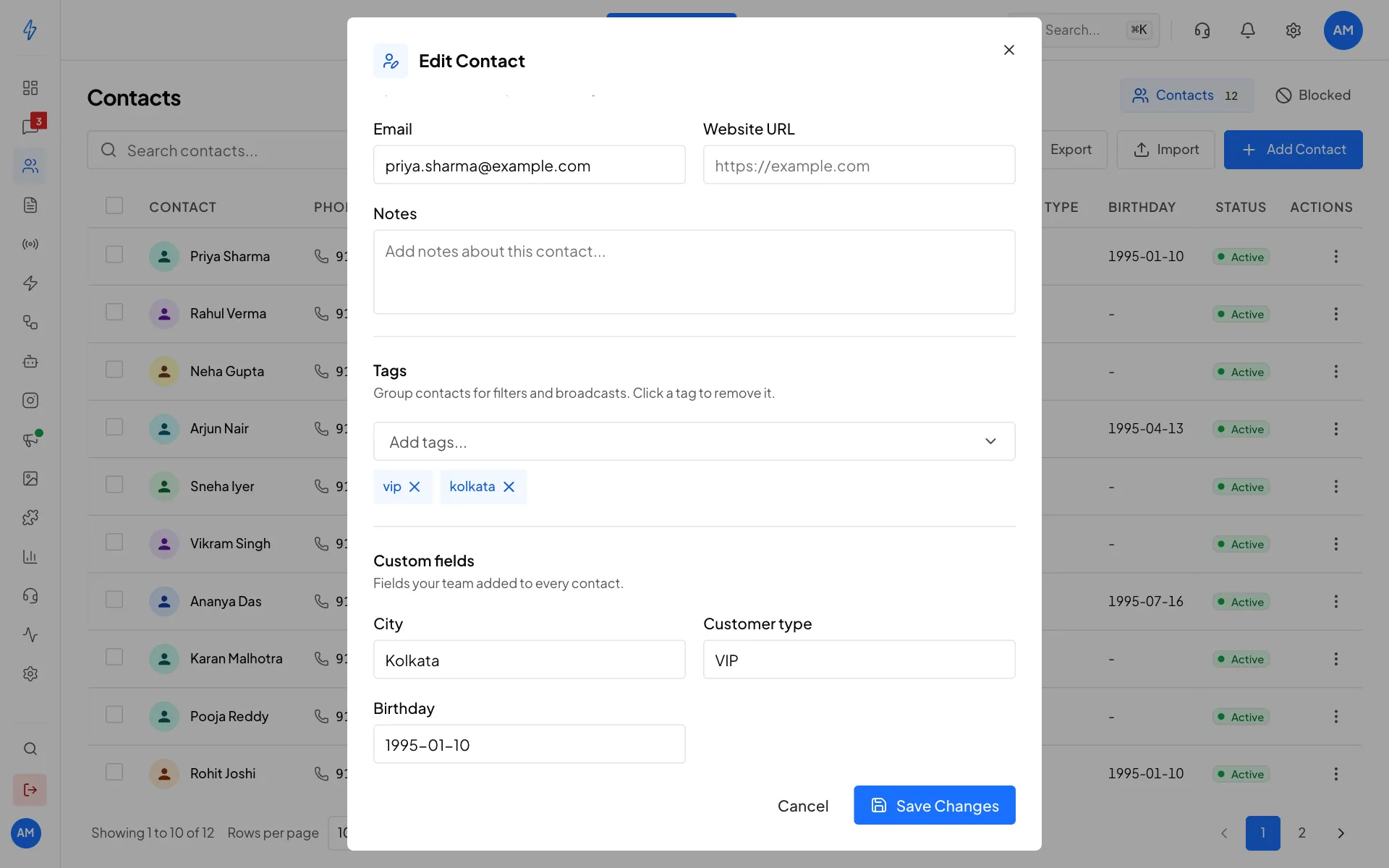Click the Add Contact button
The height and width of the screenshot is (868, 1389).
(x=1294, y=150)
